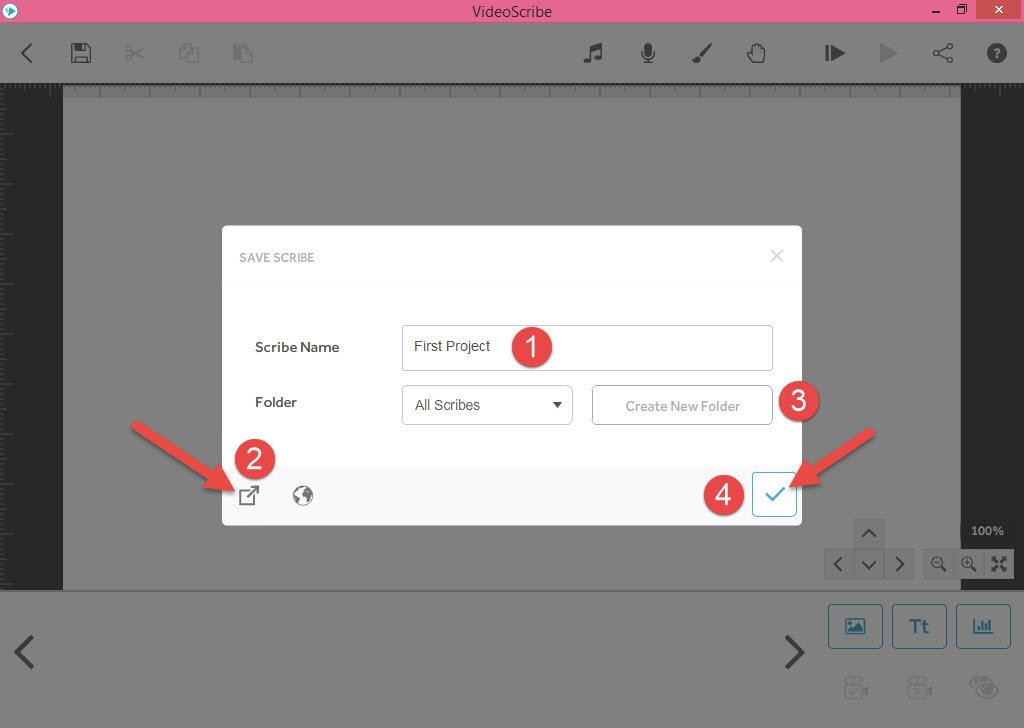Play scribe from start icon

click(x=834, y=53)
